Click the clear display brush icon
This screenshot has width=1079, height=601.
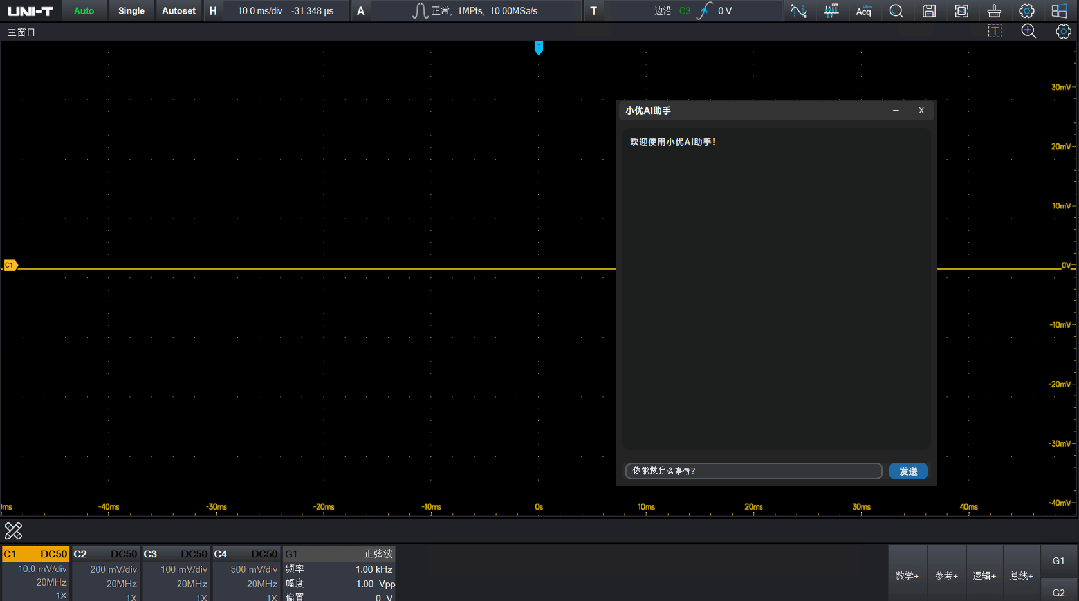994,11
